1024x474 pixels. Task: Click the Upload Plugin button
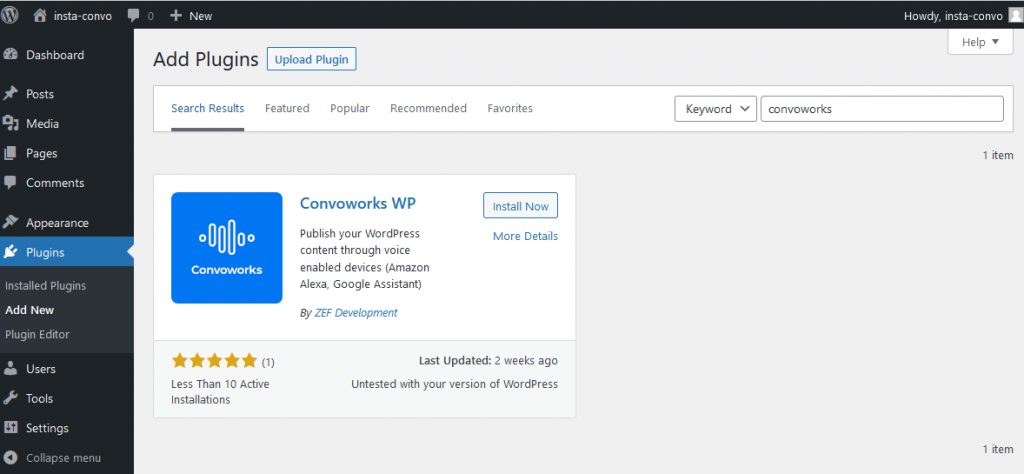coord(312,59)
